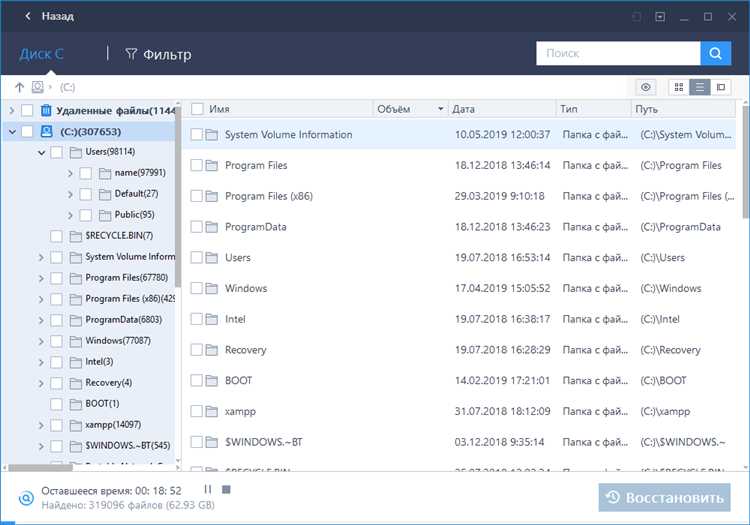Click folder icon of Program Files list row
Viewport: 750px width, 525px height.
[211, 165]
